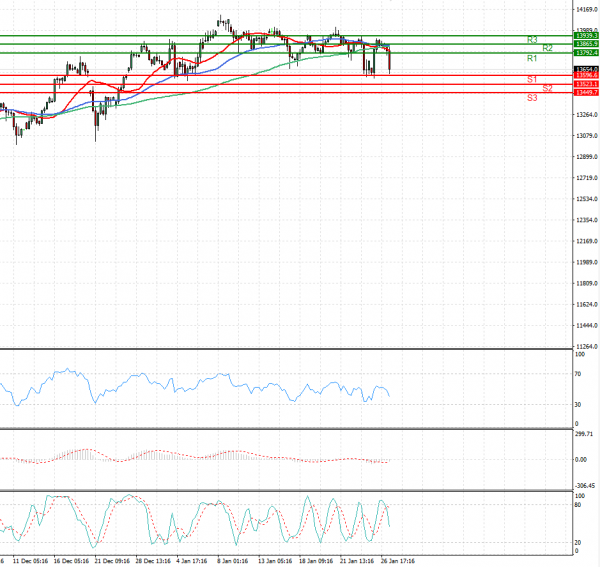Click the S3 support label
This screenshot has width=600, height=567.
(532, 98)
